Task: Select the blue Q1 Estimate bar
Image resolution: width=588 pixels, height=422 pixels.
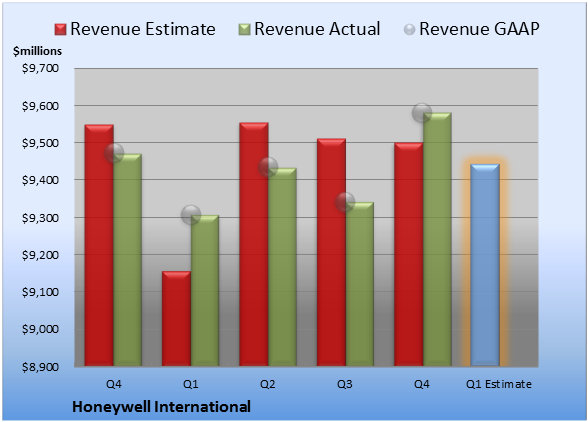Action: (x=485, y=265)
